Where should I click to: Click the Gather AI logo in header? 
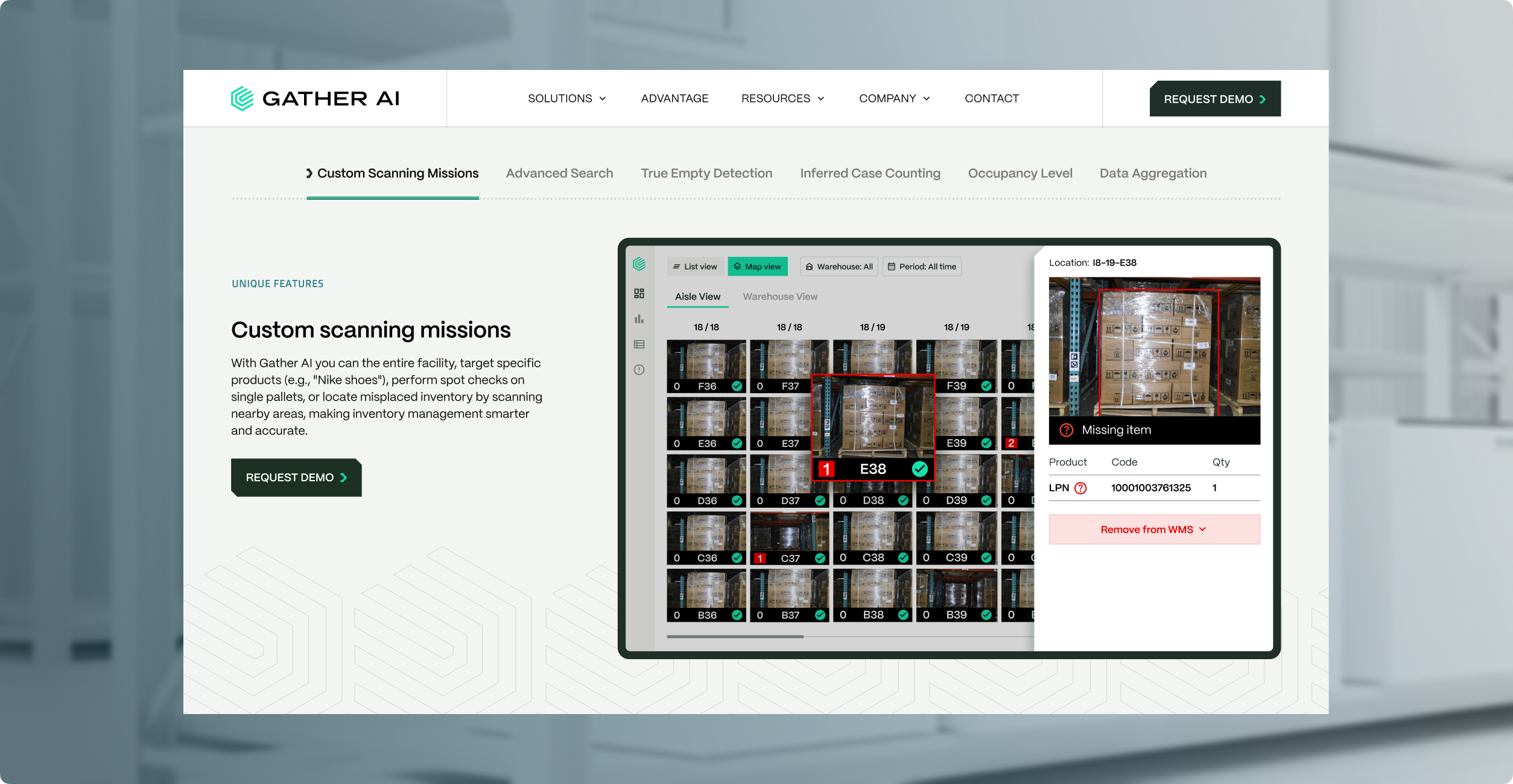(x=315, y=98)
